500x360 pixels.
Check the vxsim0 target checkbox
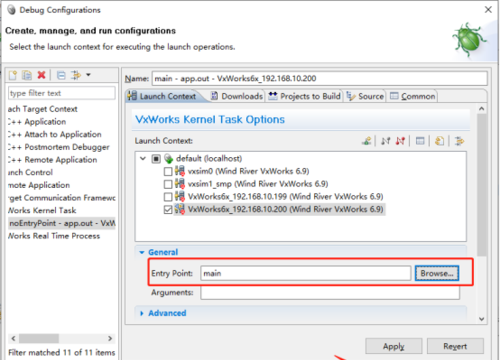[168, 171]
